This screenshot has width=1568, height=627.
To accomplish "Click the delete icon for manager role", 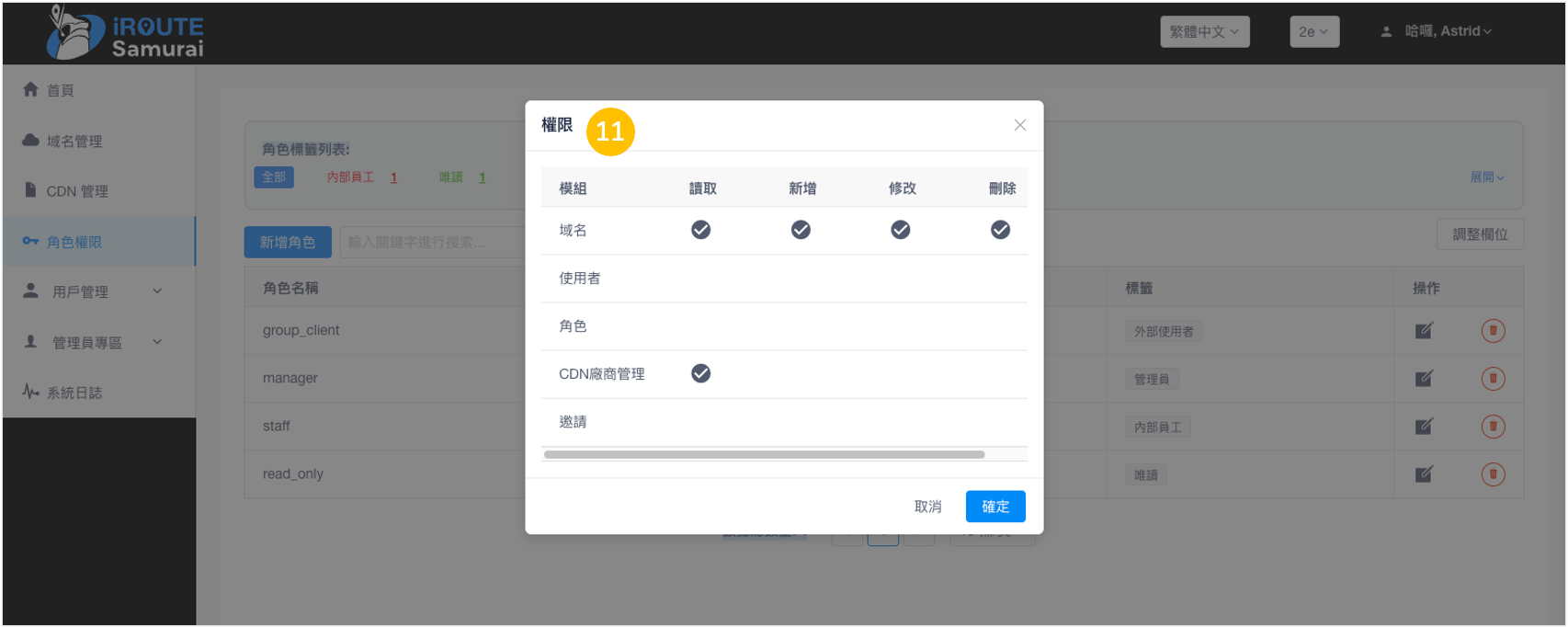I will click(x=1493, y=379).
